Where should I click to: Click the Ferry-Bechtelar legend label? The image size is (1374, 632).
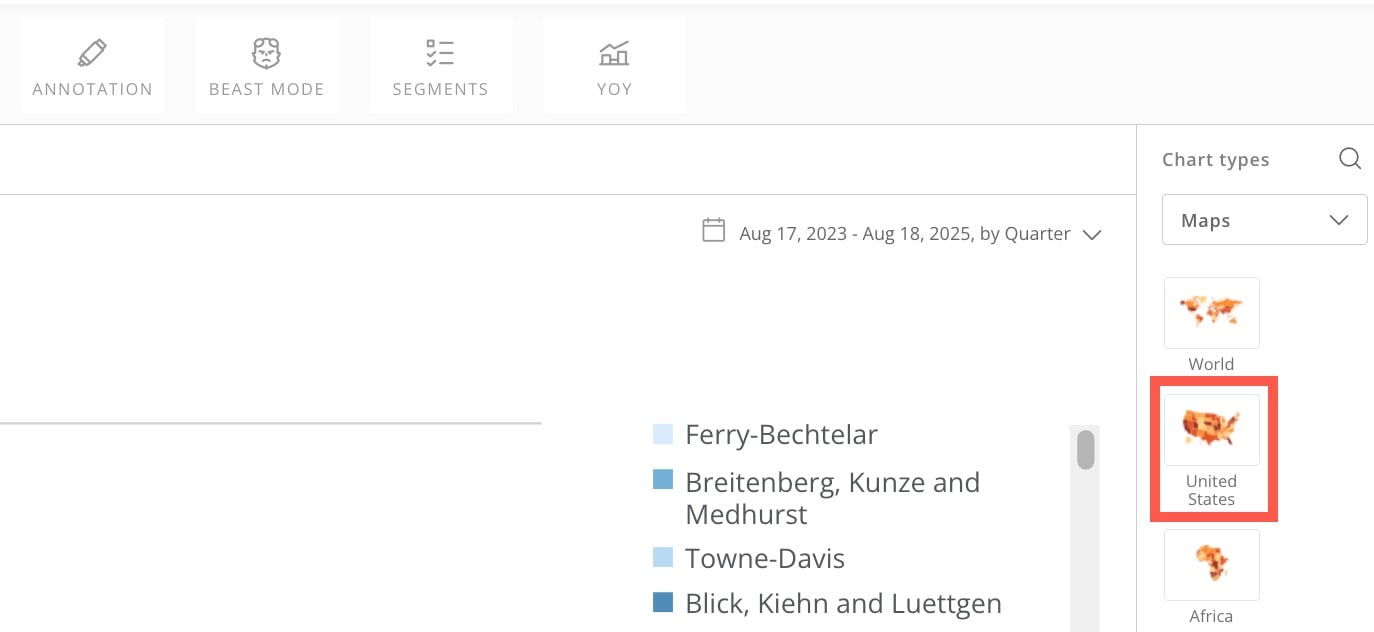click(781, 435)
